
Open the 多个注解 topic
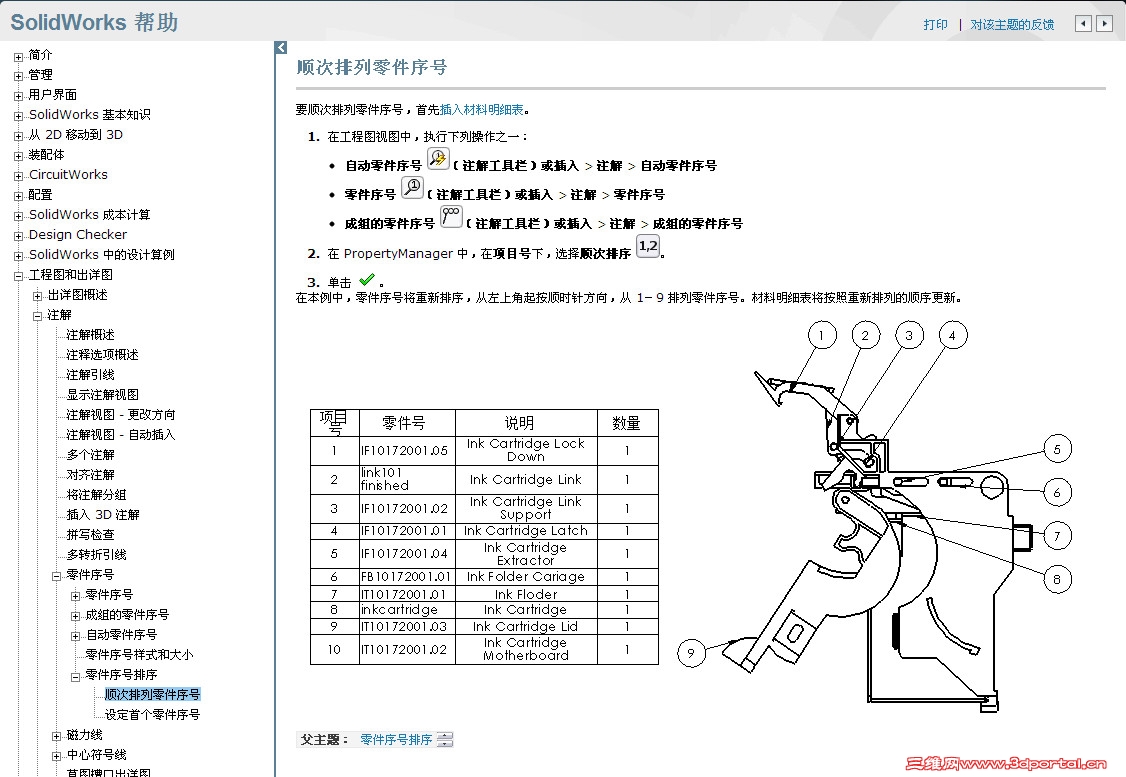pyautogui.click(x=90, y=455)
